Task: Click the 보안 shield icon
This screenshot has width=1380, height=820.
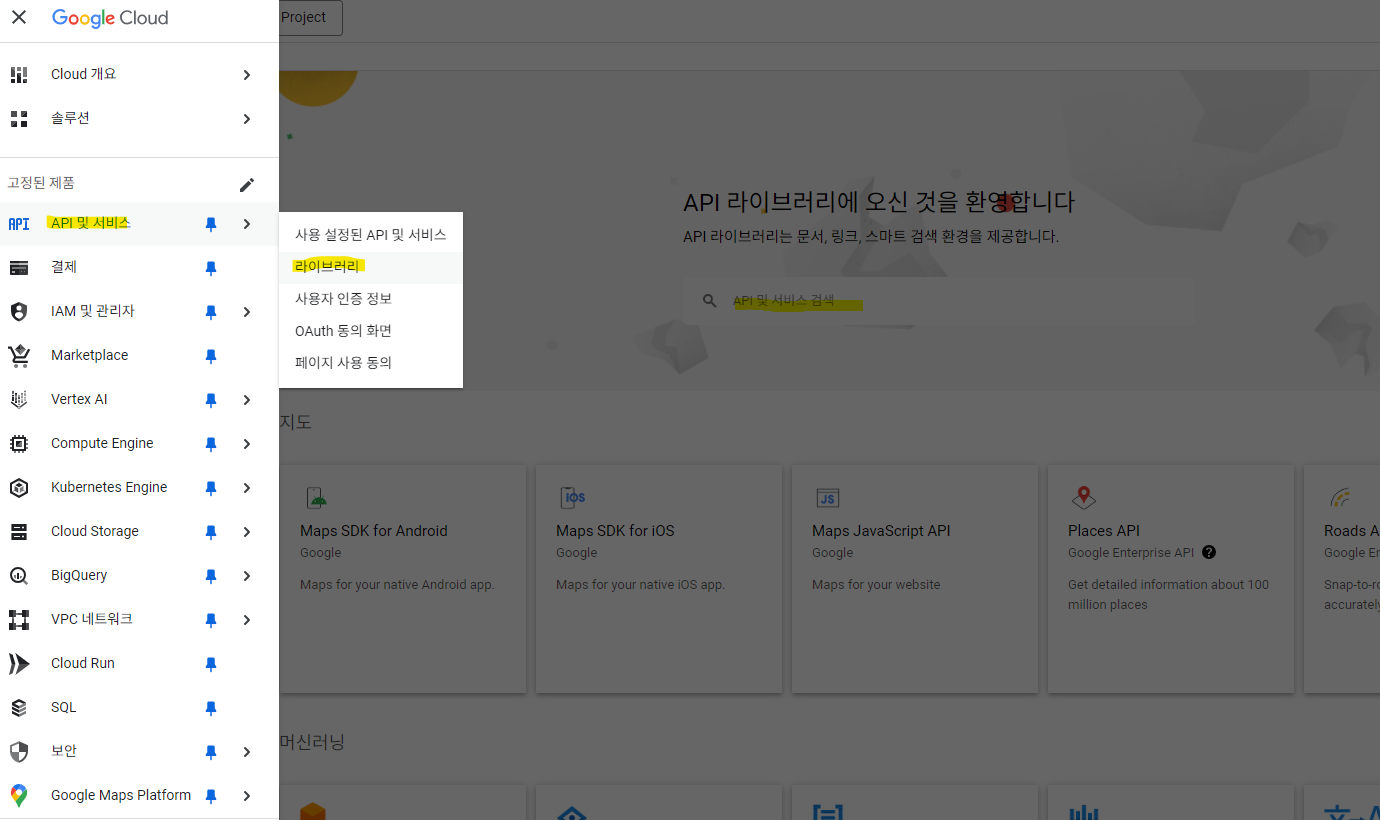Action: pos(19,752)
